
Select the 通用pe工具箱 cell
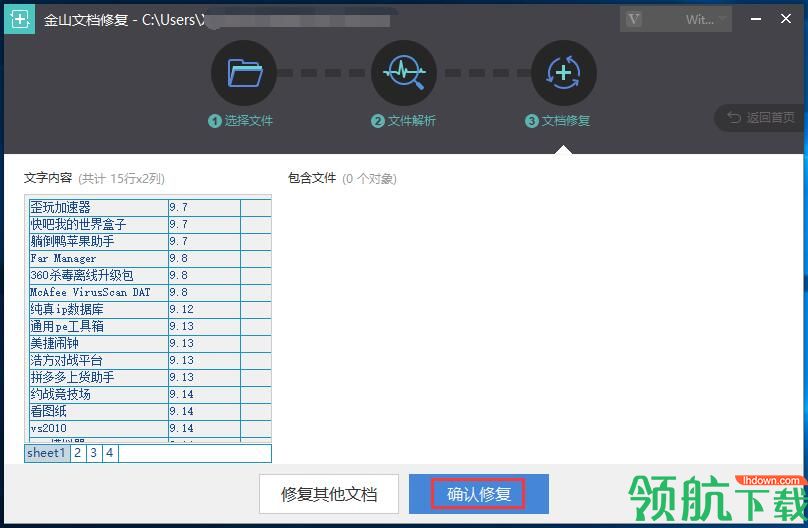[x=98, y=327]
